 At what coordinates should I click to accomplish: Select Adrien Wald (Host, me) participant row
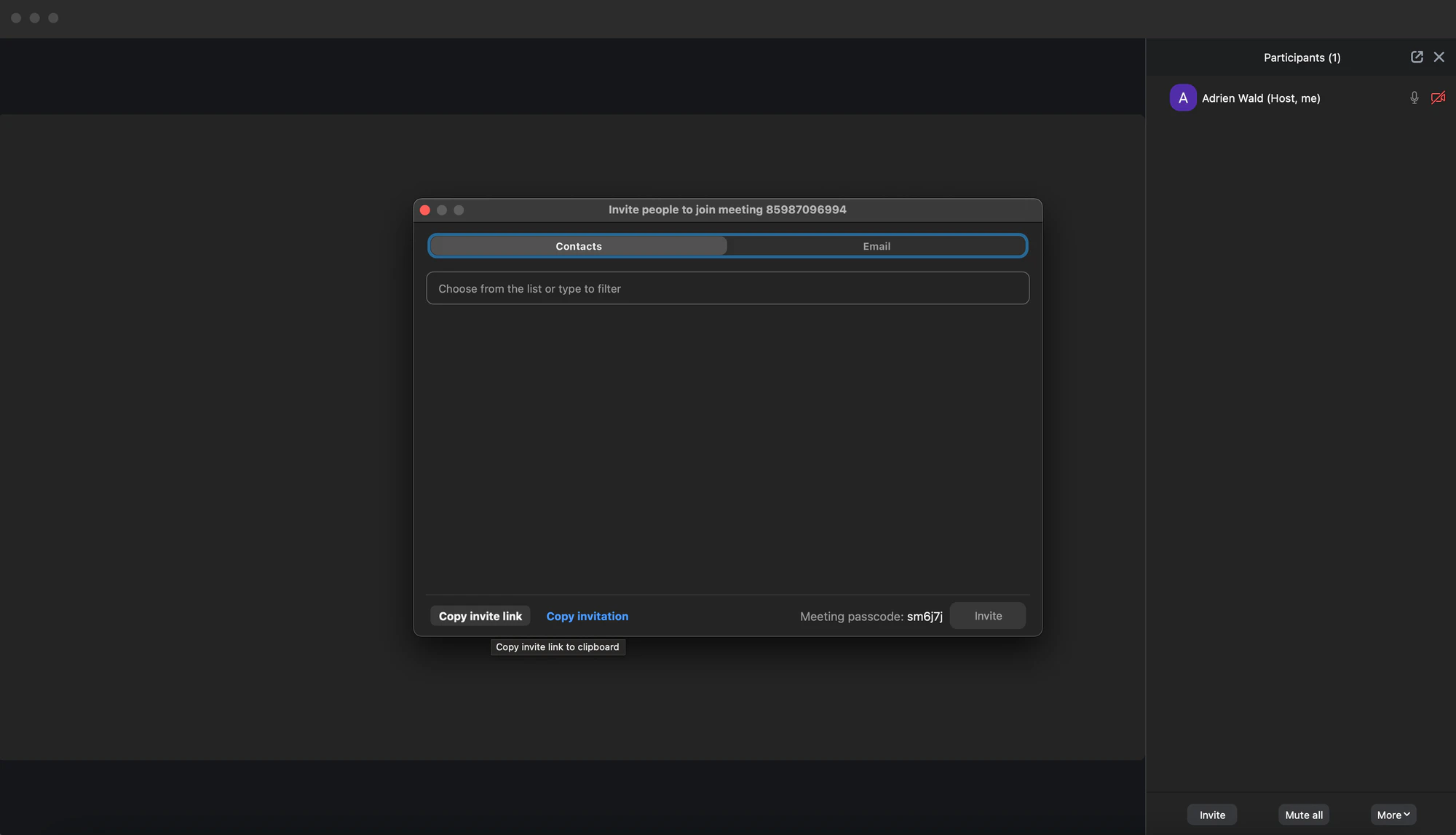pyautogui.click(x=1261, y=98)
